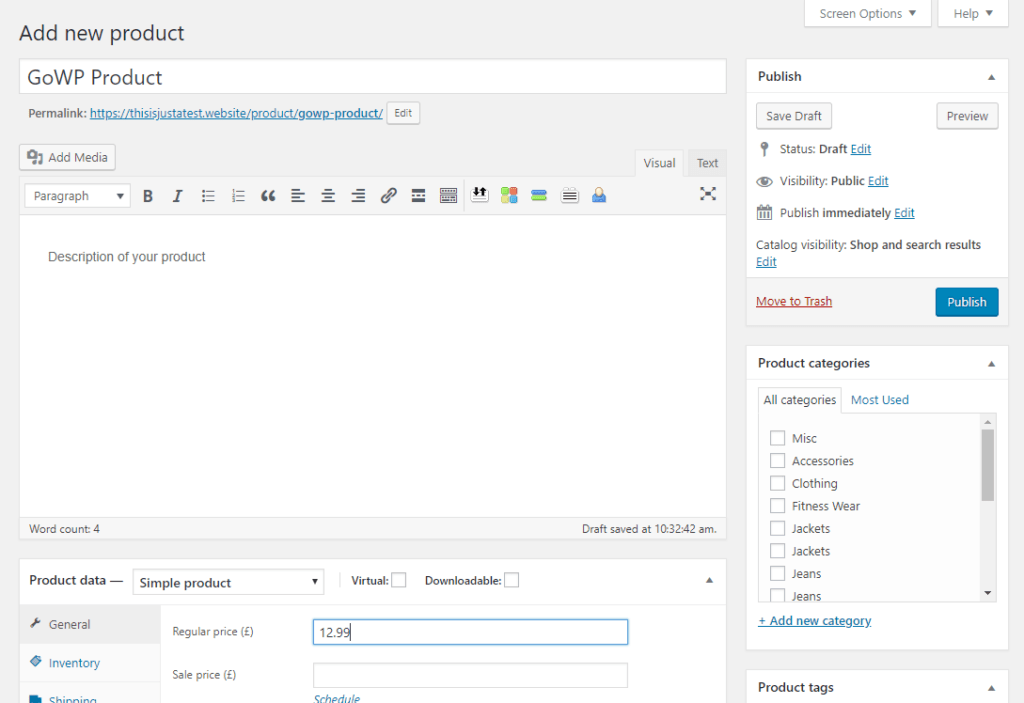Viewport: 1024px width, 703px height.
Task: Click the blue and green bar icon
Action: pyautogui.click(x=539, y=195)
